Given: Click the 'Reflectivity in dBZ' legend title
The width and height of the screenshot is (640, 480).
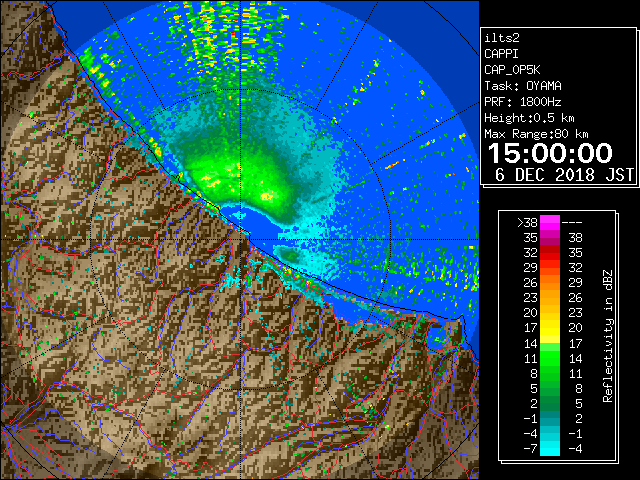Looking at the screenshot, I should pos(608,336).
